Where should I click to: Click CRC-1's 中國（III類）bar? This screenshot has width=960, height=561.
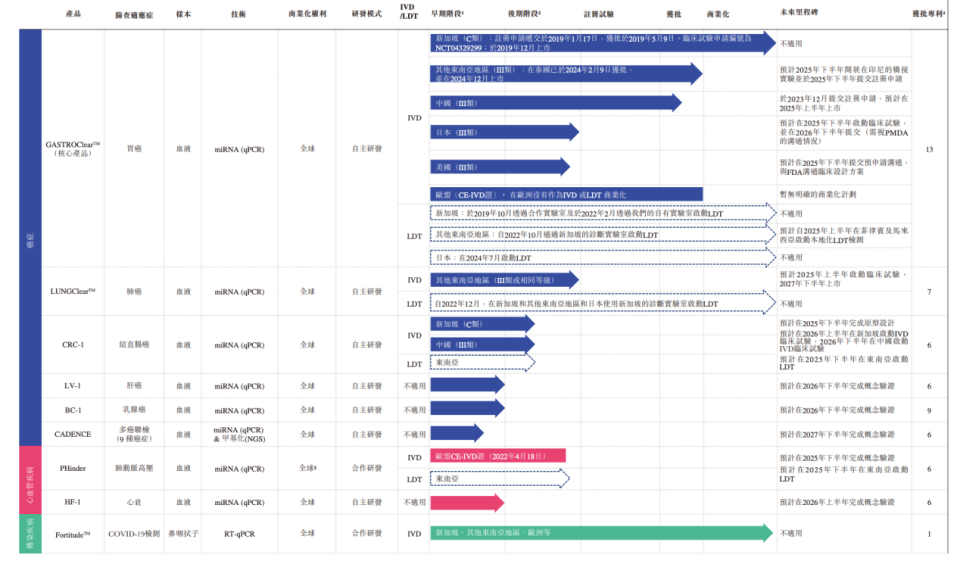click(482, 344)
